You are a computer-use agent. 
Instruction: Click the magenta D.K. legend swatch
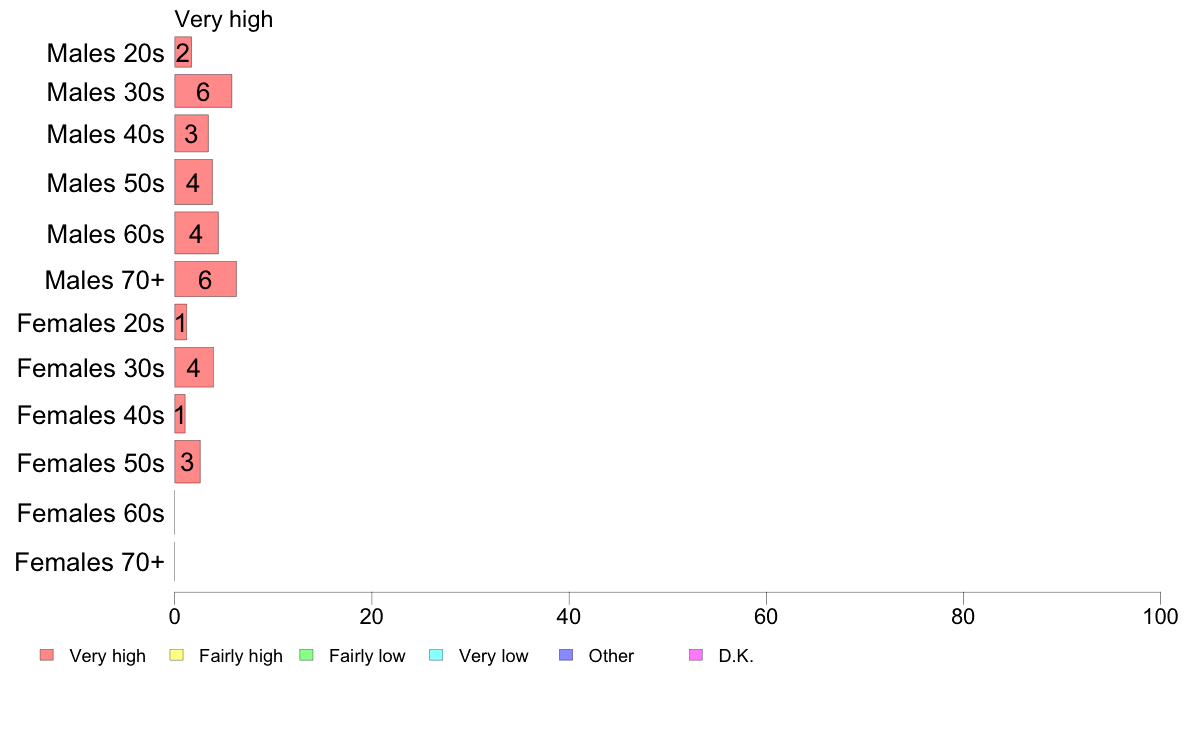(696, 655)
